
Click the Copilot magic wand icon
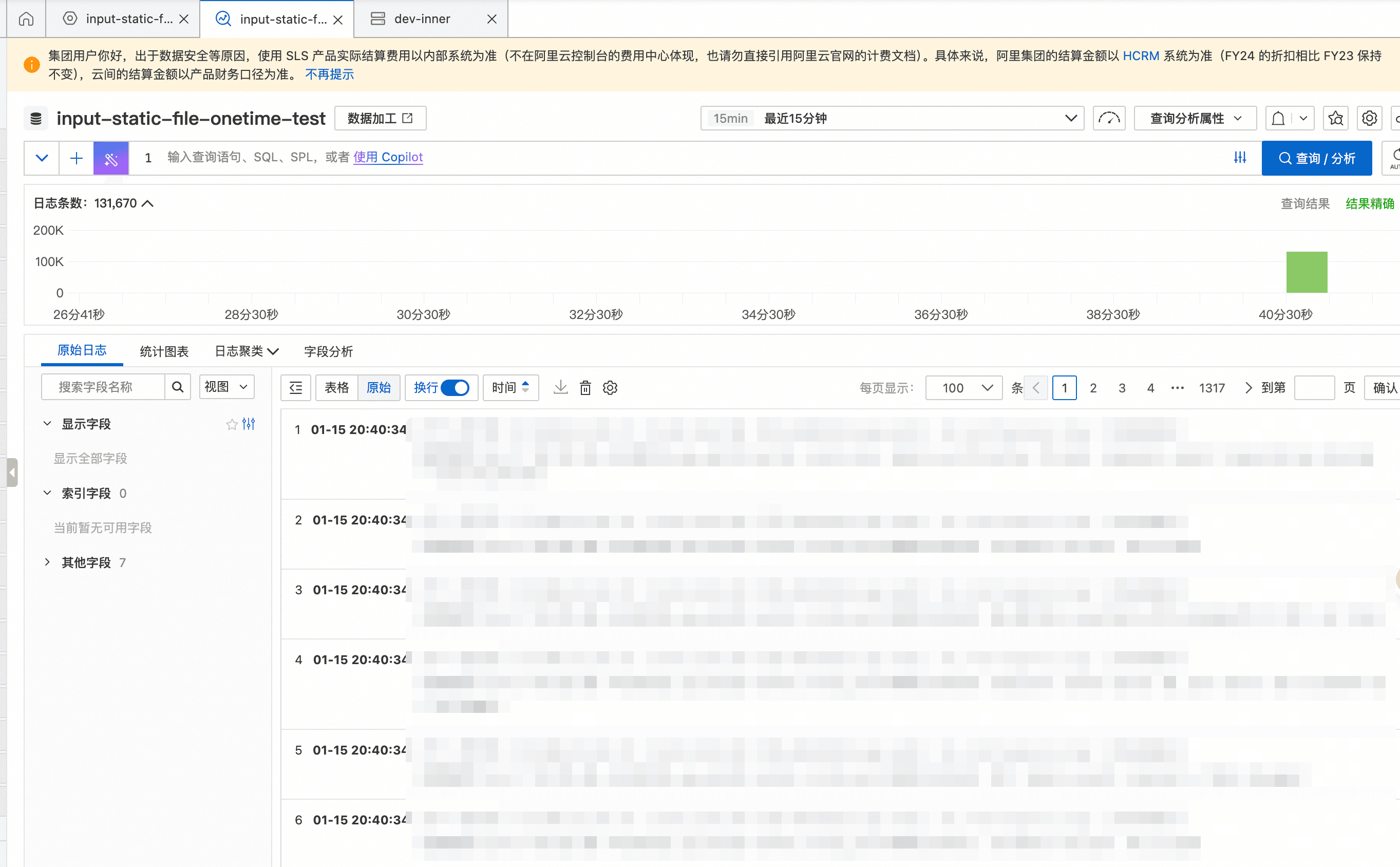pos(110,158)
